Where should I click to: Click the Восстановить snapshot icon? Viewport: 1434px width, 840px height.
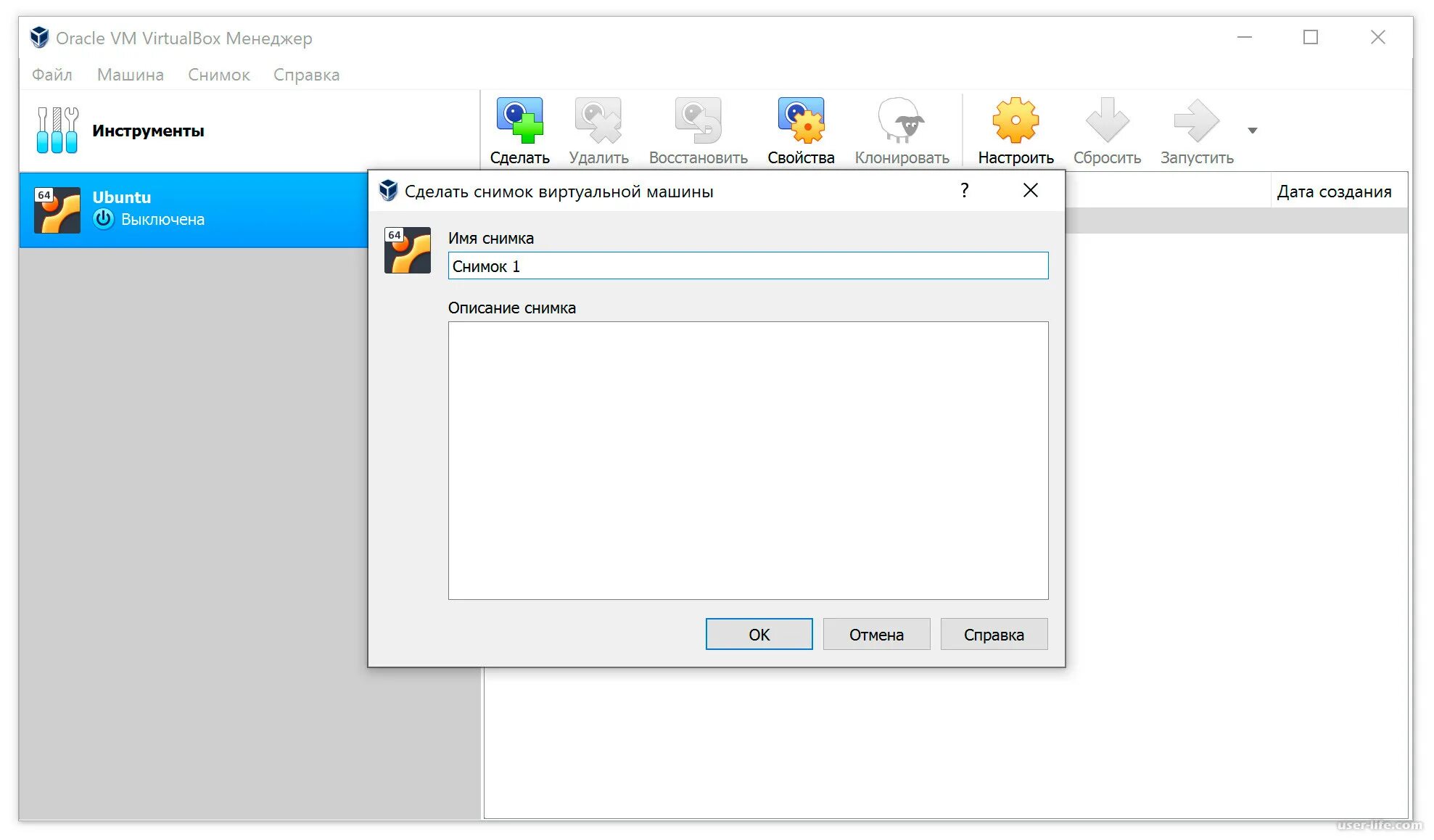698,120
